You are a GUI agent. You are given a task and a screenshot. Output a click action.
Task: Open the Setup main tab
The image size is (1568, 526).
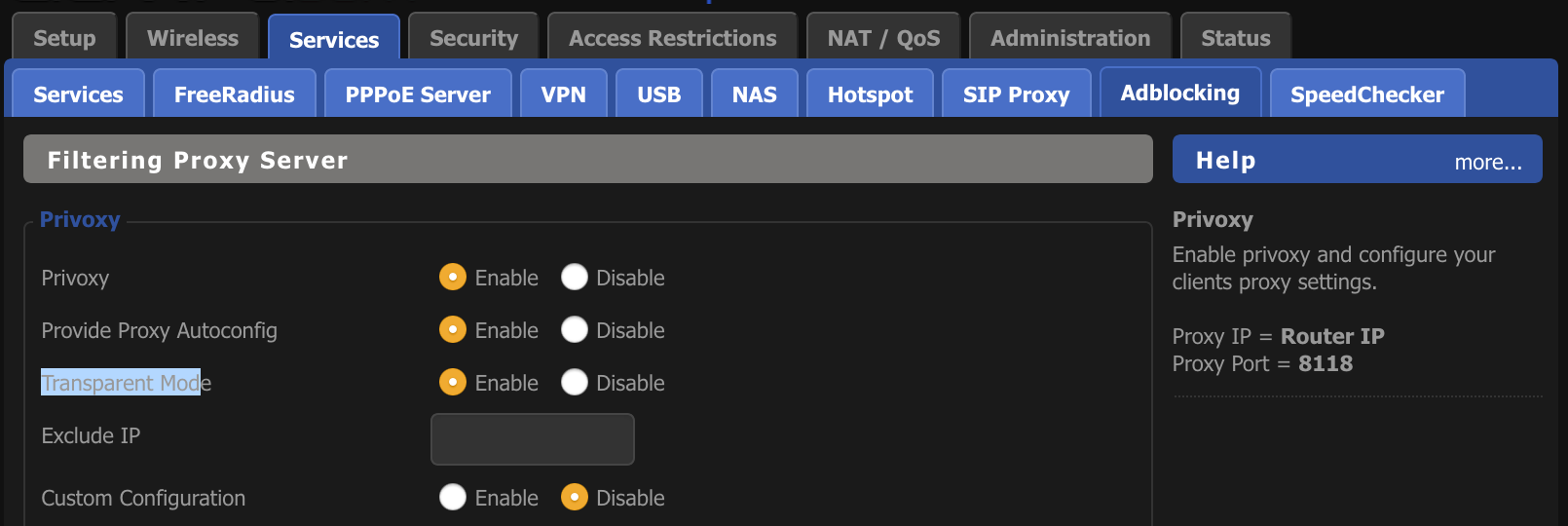point(64,38)
